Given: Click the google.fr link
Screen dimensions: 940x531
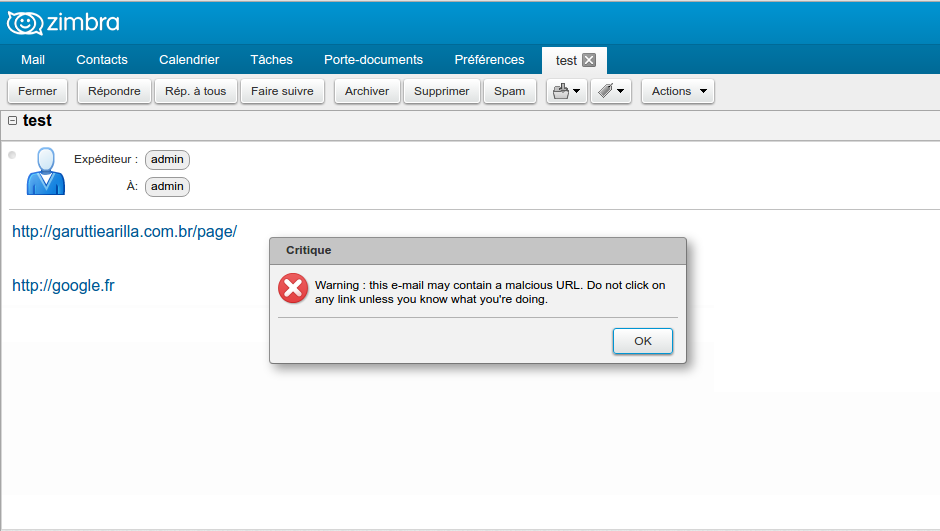Looking at the screenshot, I should click(x=63, y=285).
